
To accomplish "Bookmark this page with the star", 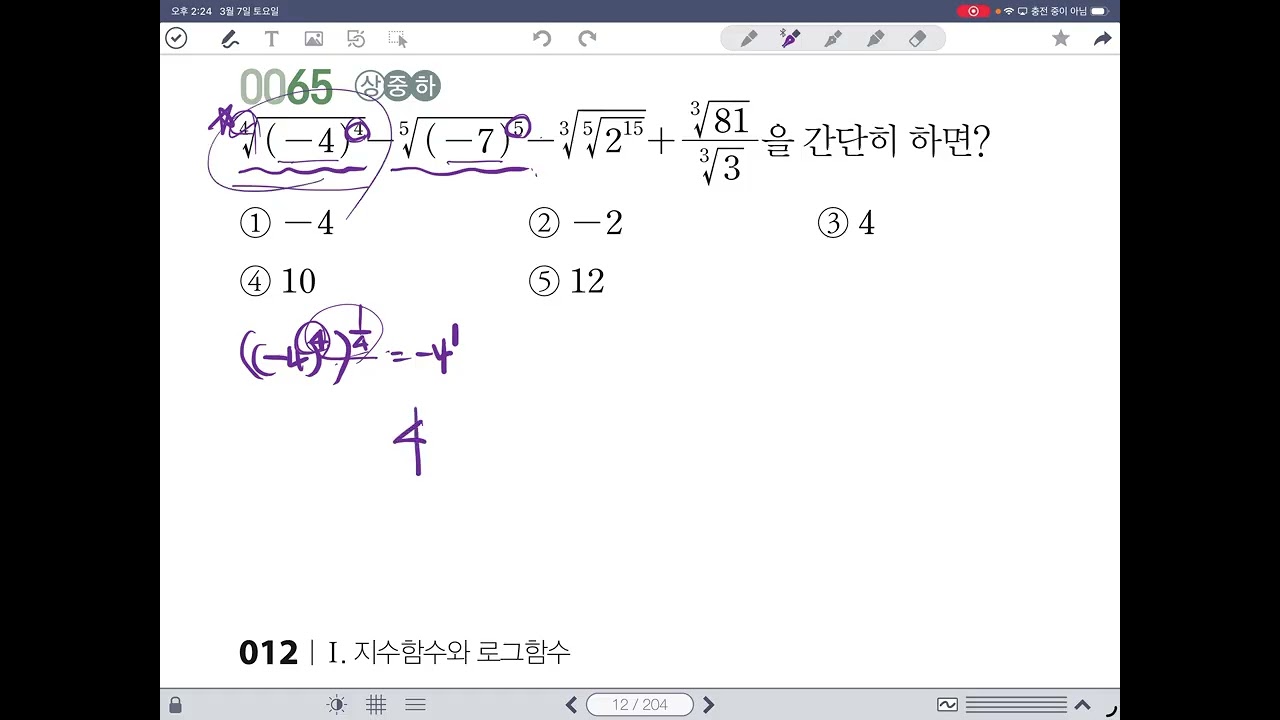I will tap(1061, 39).
